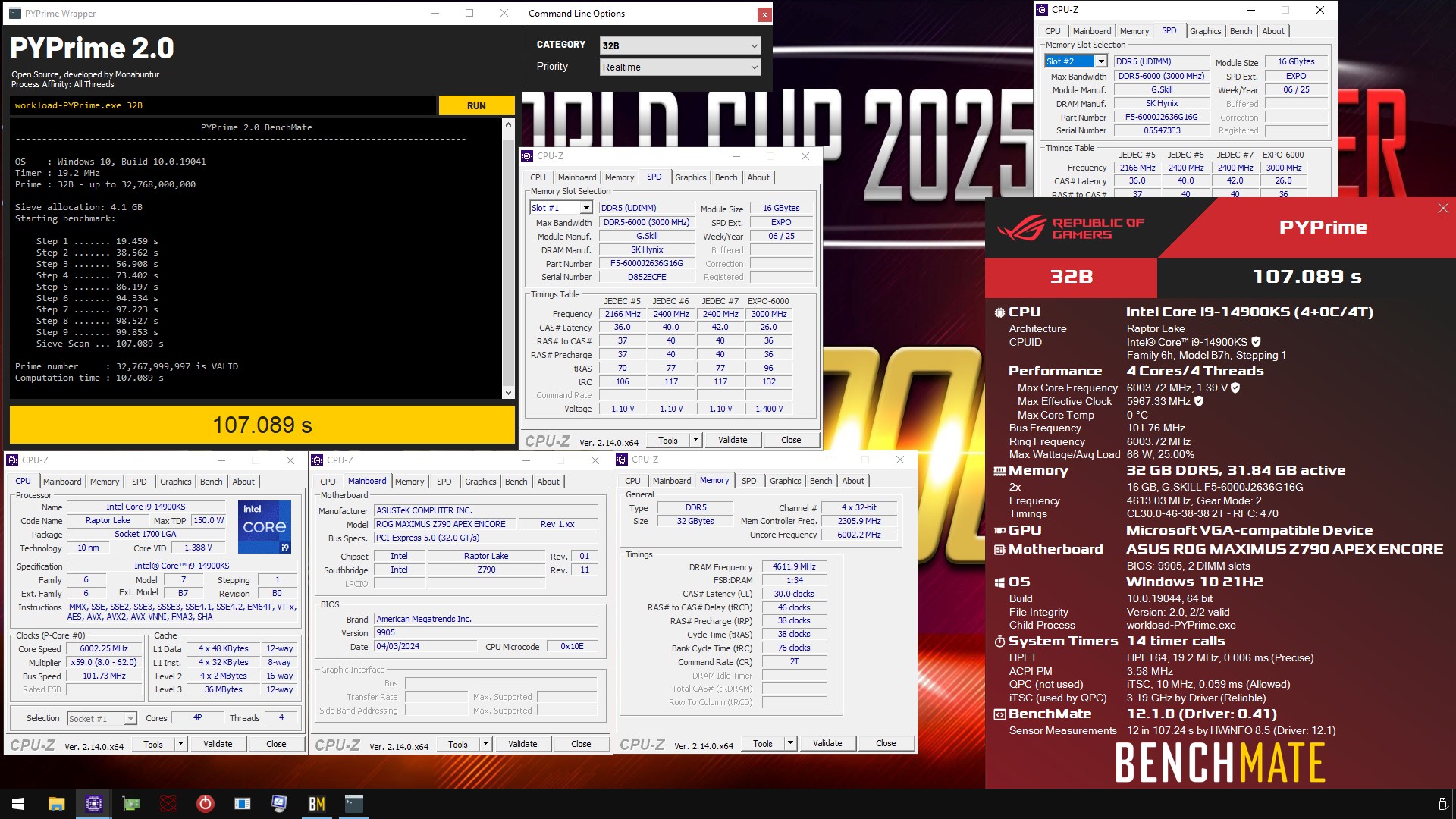This screenshot has height=819, width=1456.
Task: Open the Slot #1 memory slot dropdown
Action: (560, 208)
